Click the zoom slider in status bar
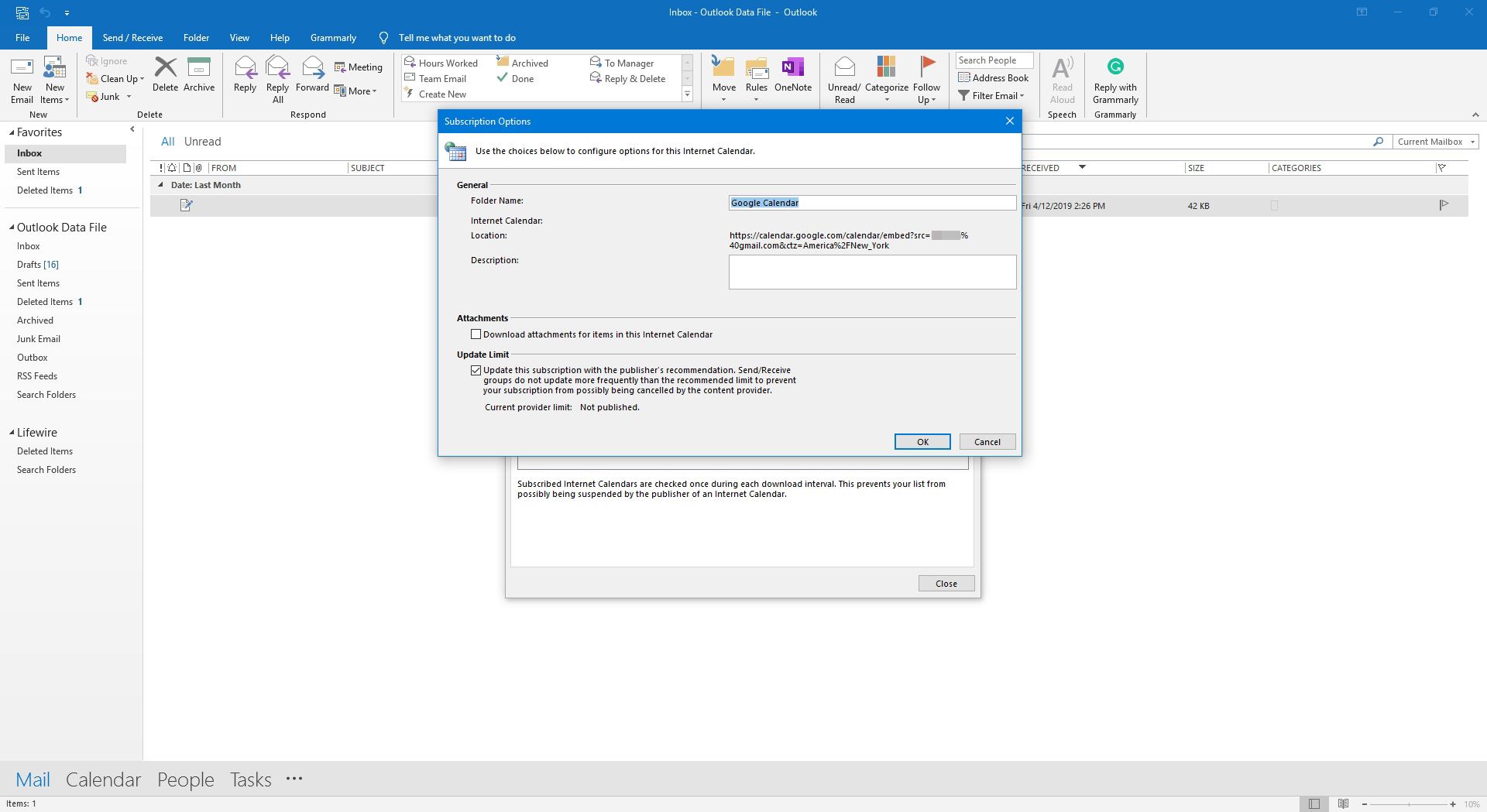 pyautogui.click(x=1408, y=804)
